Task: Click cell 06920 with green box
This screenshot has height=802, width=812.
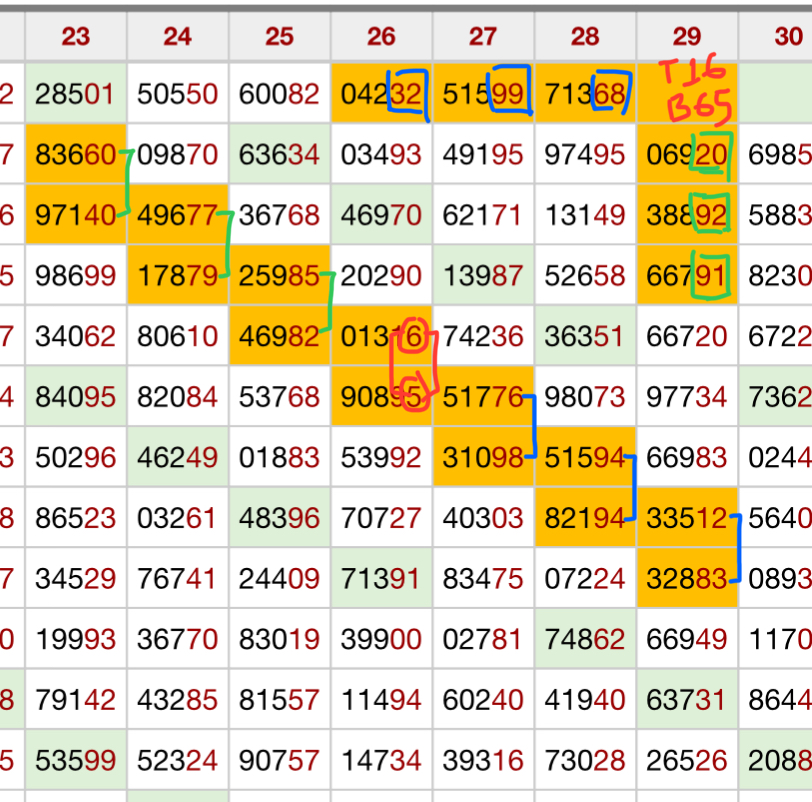Action: (687, 154)
